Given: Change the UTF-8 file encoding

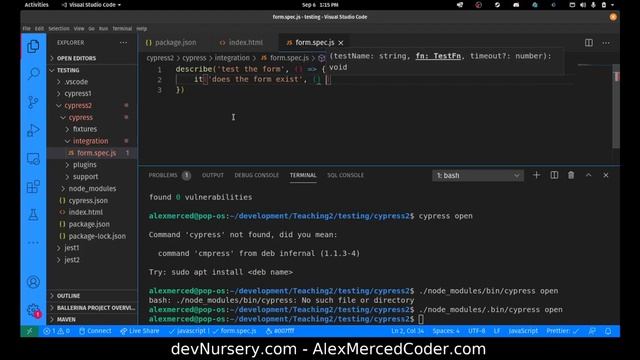Looking at the screenshot, I should (476, 331).
